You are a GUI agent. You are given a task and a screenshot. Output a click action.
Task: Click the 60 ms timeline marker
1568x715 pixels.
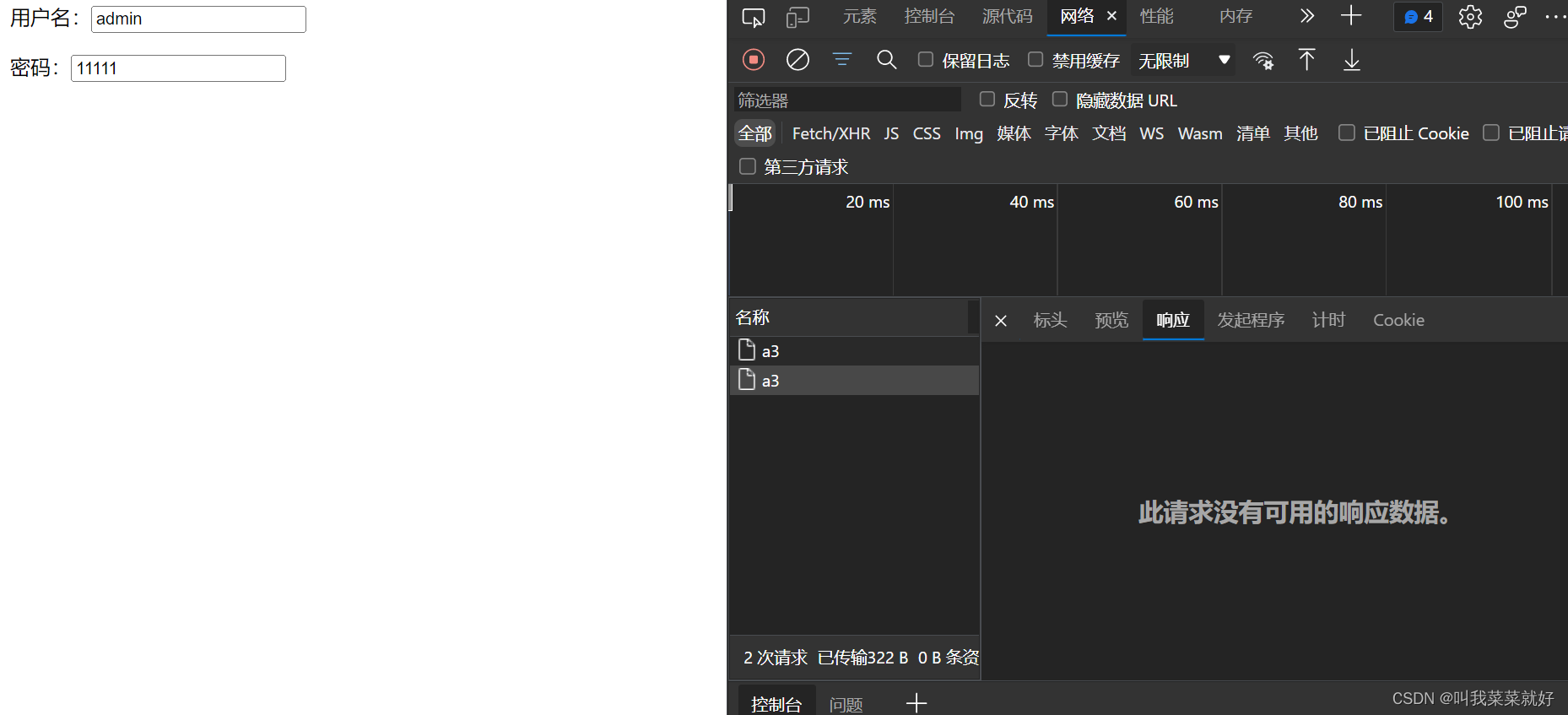[1196, 202]
